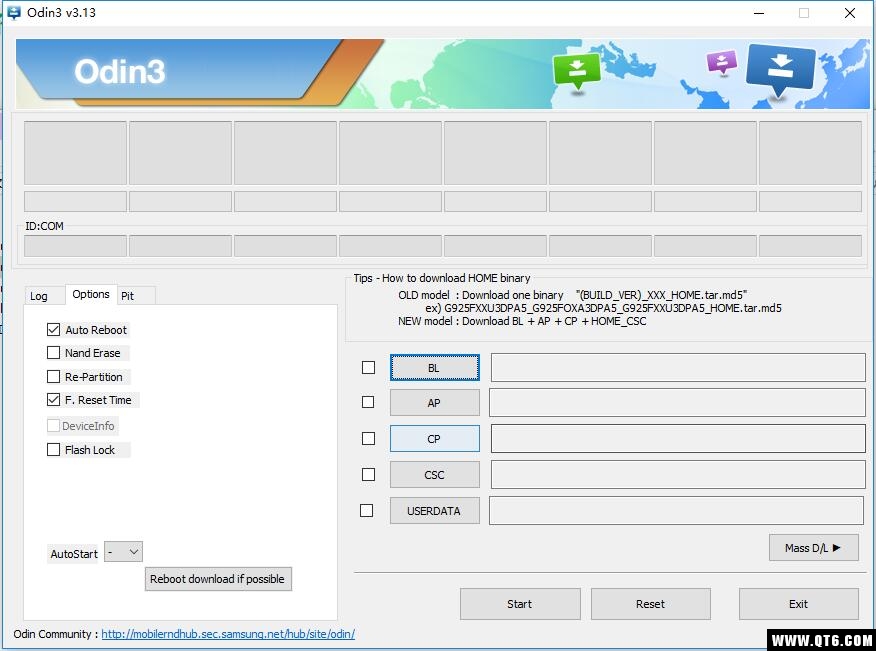Close the Odin3 window
This screenshot has width=876, height=651.
(x=850, y=13)
